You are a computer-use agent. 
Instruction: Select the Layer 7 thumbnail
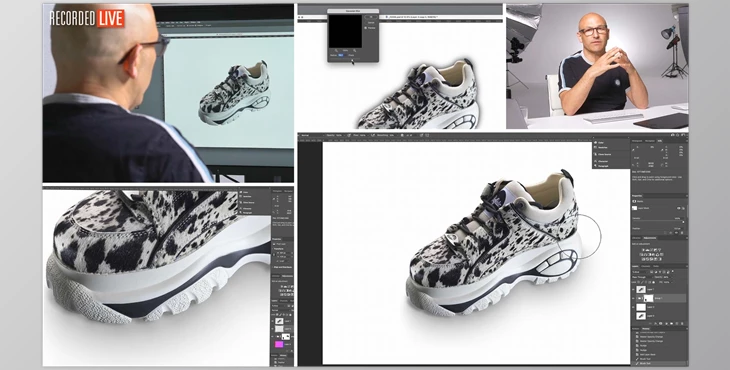(641, 289)
